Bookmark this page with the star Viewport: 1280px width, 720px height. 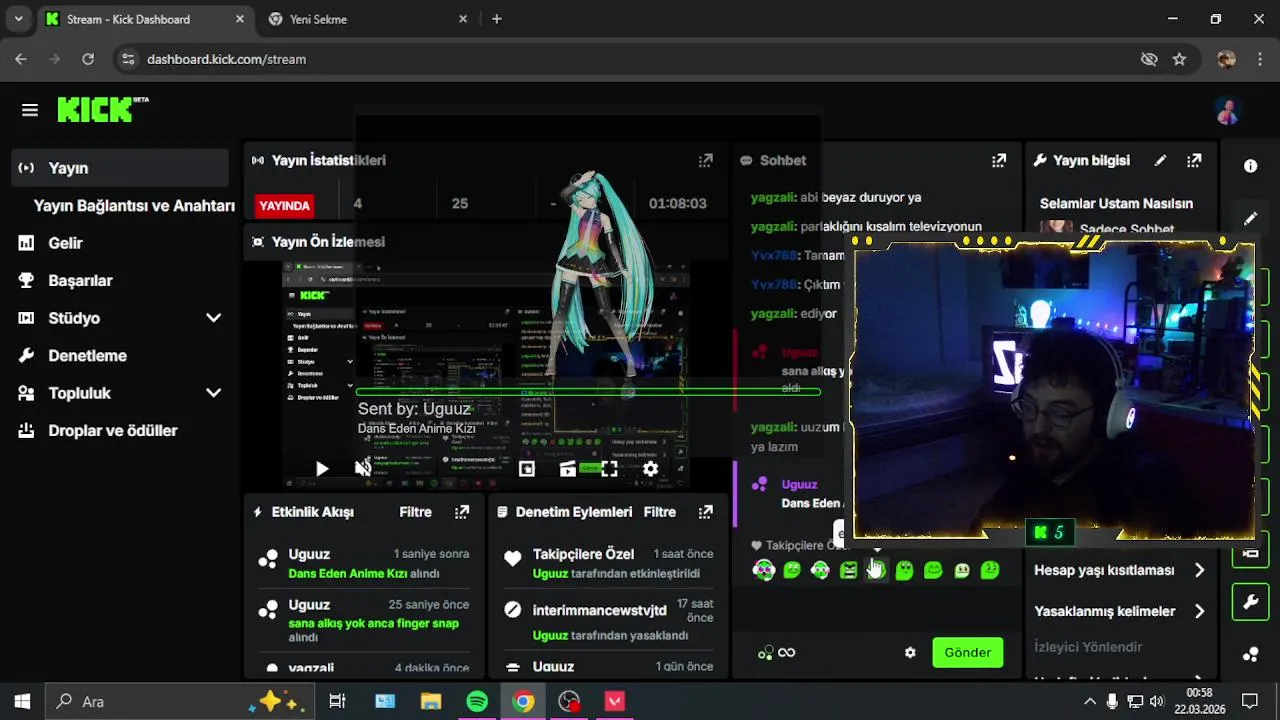pyautogui.click(x=1179, y=59)
